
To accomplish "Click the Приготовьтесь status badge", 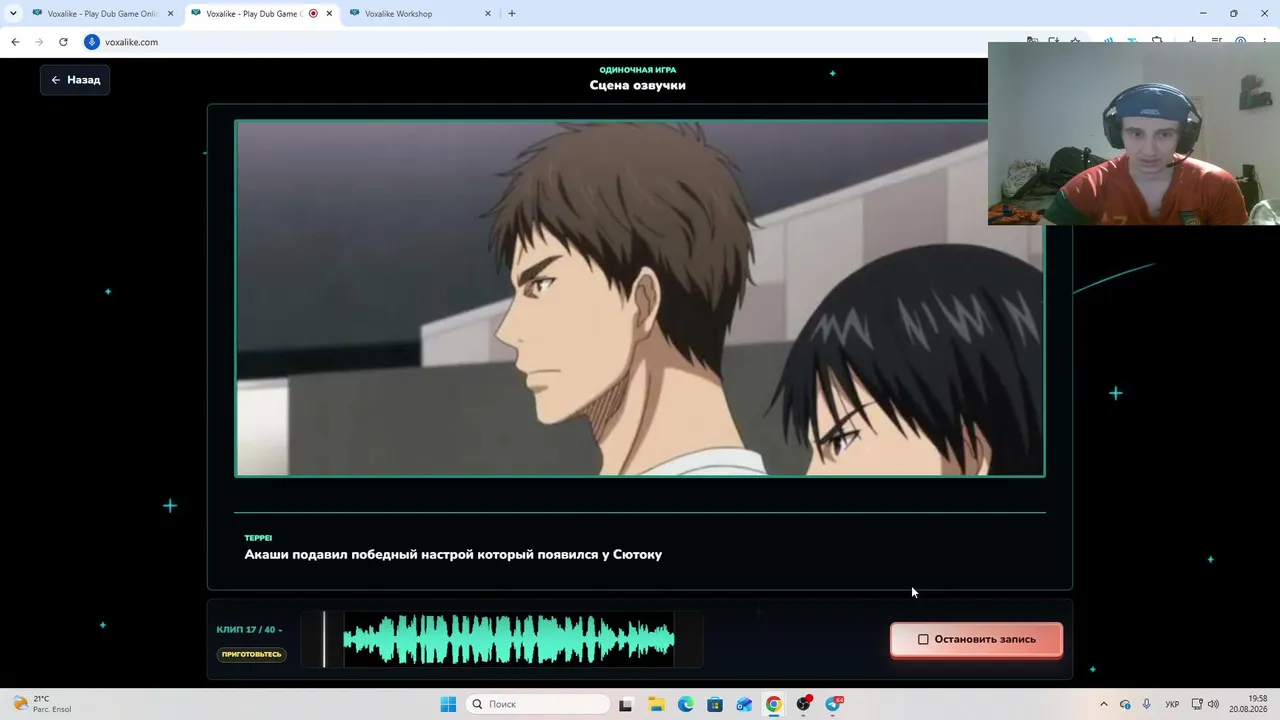I will pos(252,654).
